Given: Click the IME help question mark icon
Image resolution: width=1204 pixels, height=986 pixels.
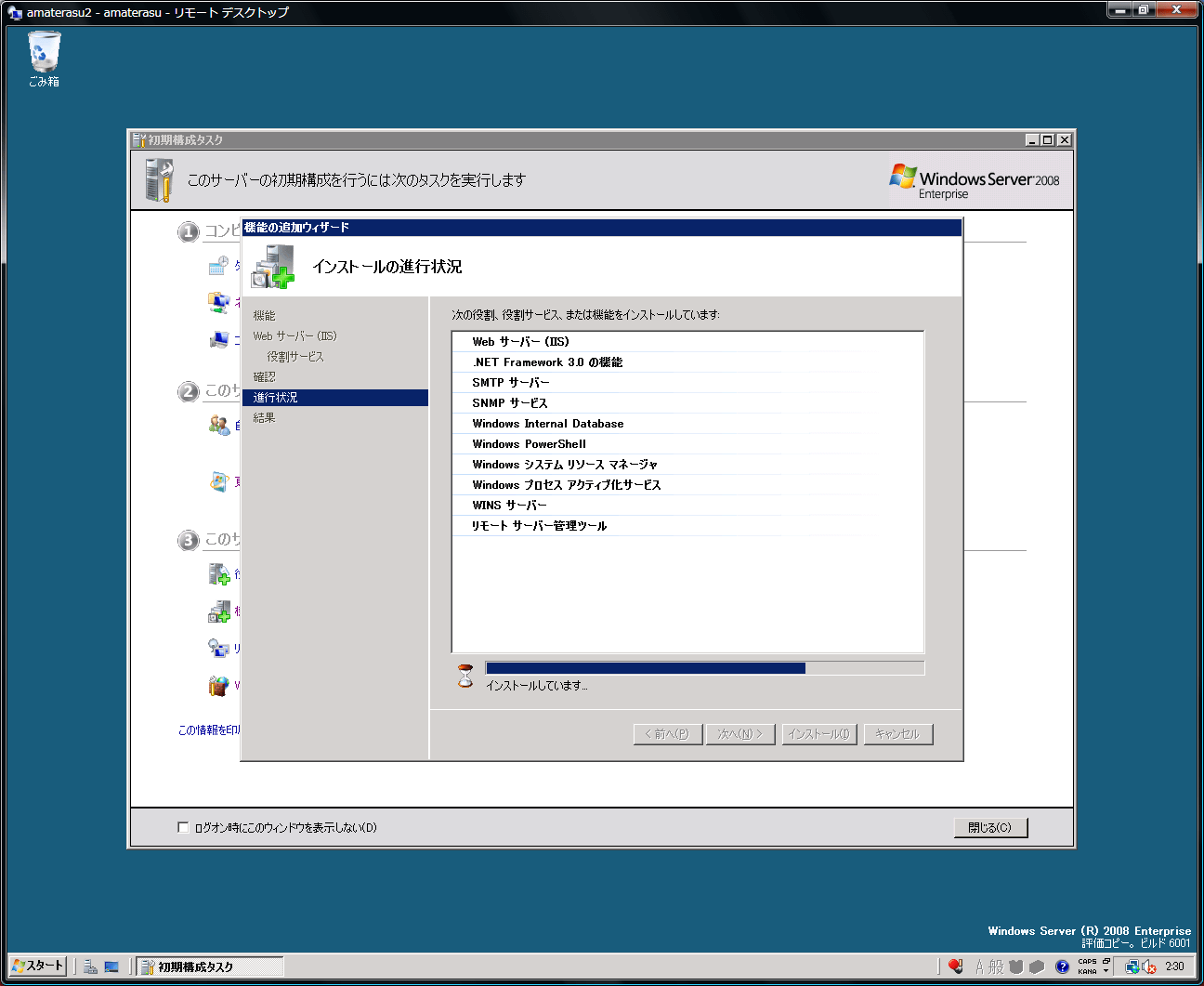Looking at the screenshot, I should (x=1062, y=966).
